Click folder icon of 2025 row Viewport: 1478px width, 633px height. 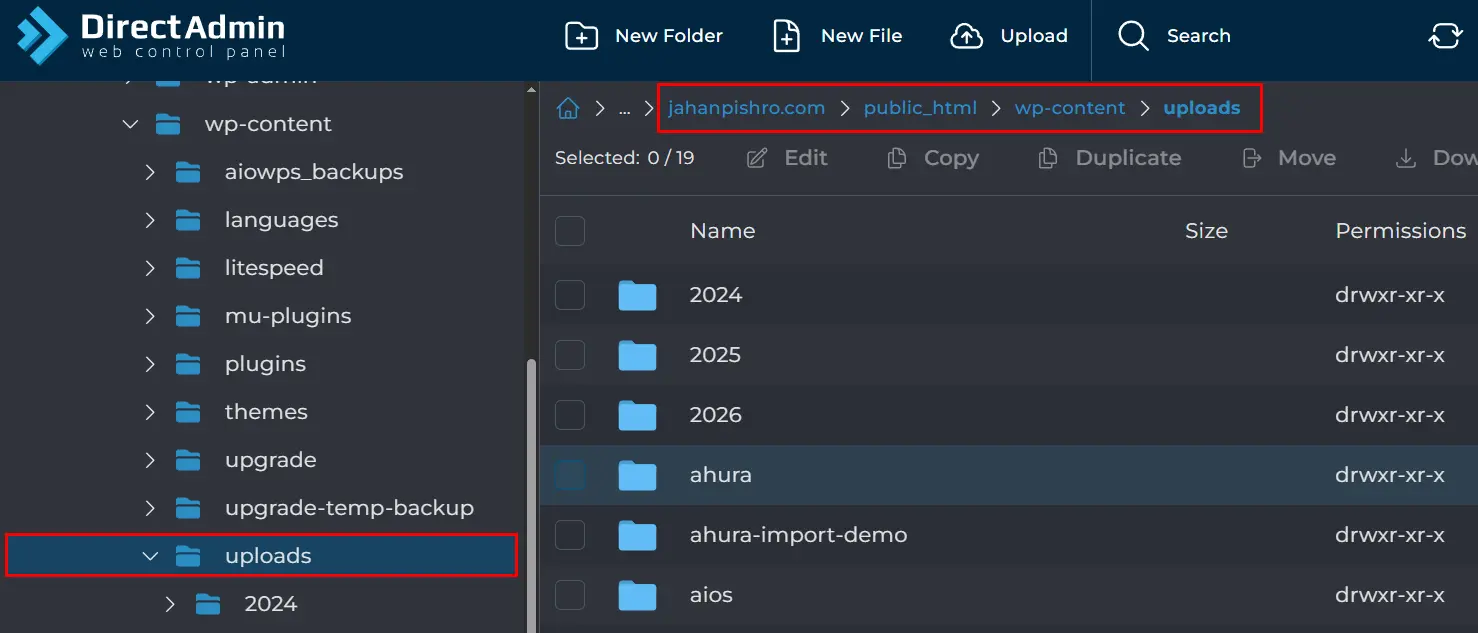(x=637, y=355)
